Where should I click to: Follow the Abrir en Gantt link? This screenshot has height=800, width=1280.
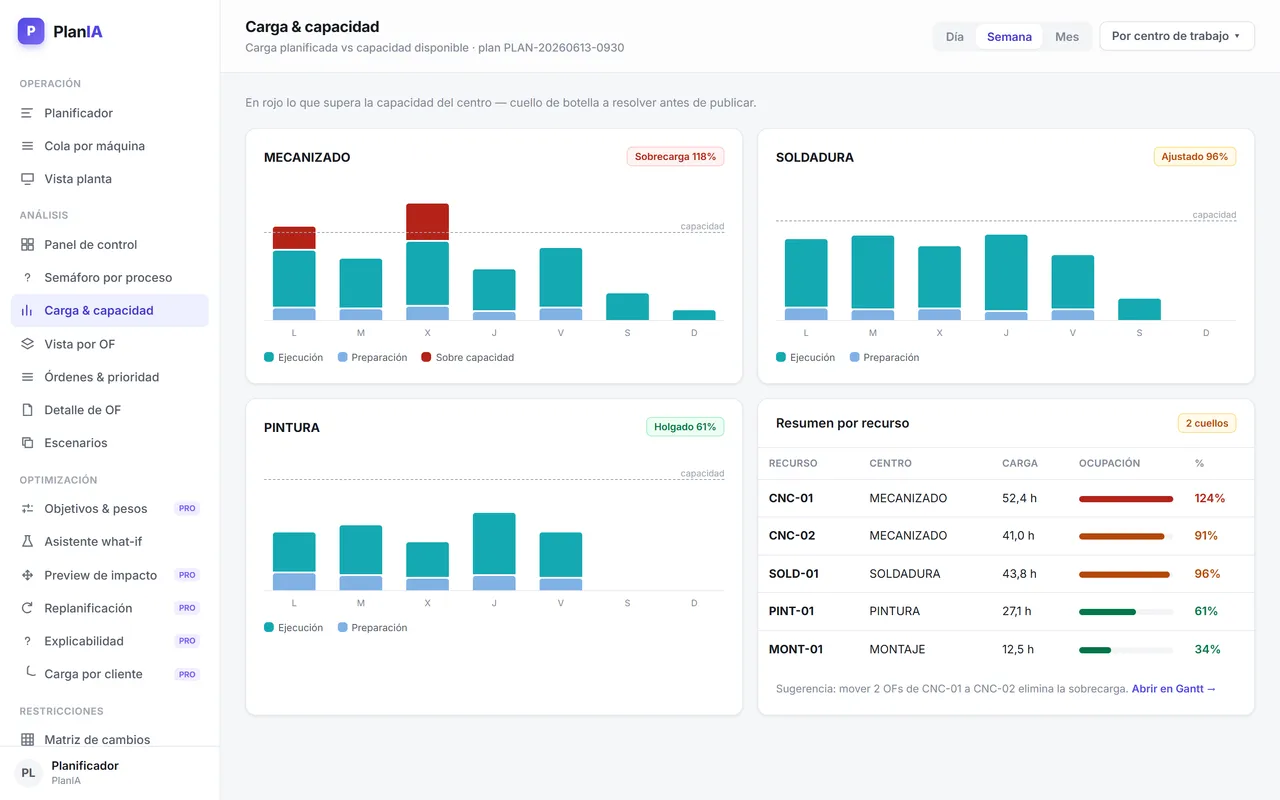[x=1174, y=689]
